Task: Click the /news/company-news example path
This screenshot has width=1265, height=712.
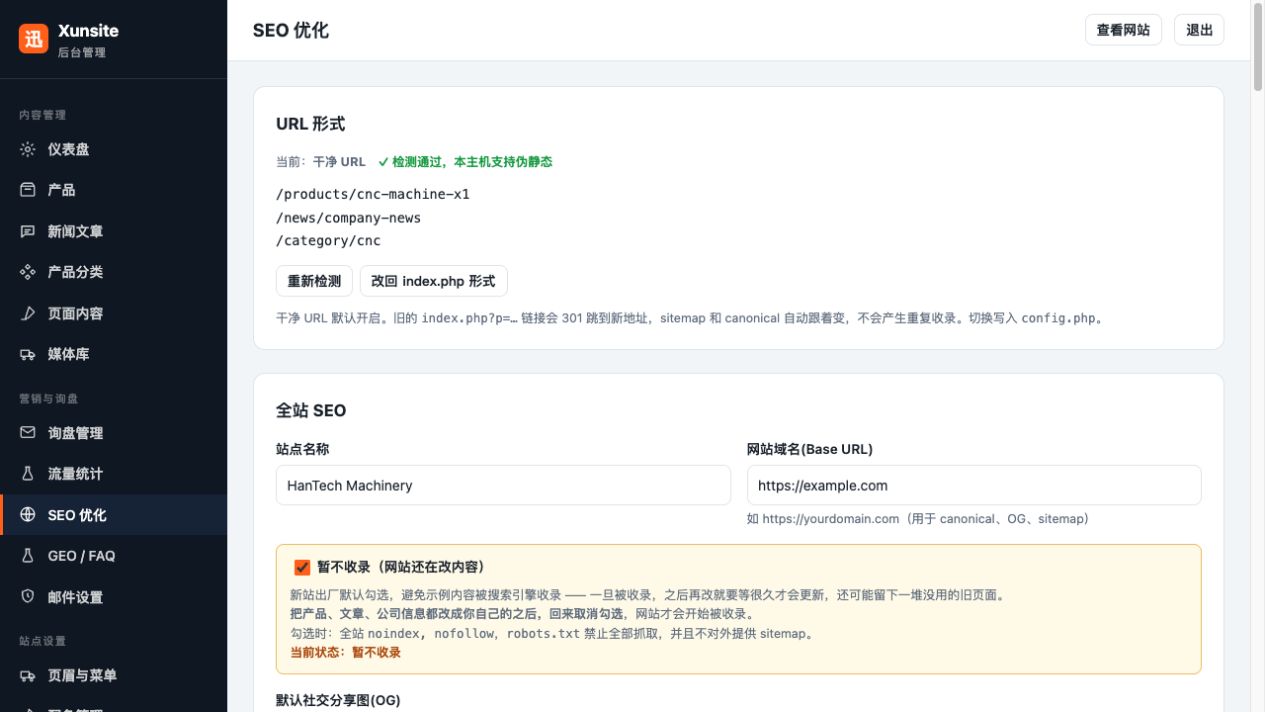Action: click(348, 217)
